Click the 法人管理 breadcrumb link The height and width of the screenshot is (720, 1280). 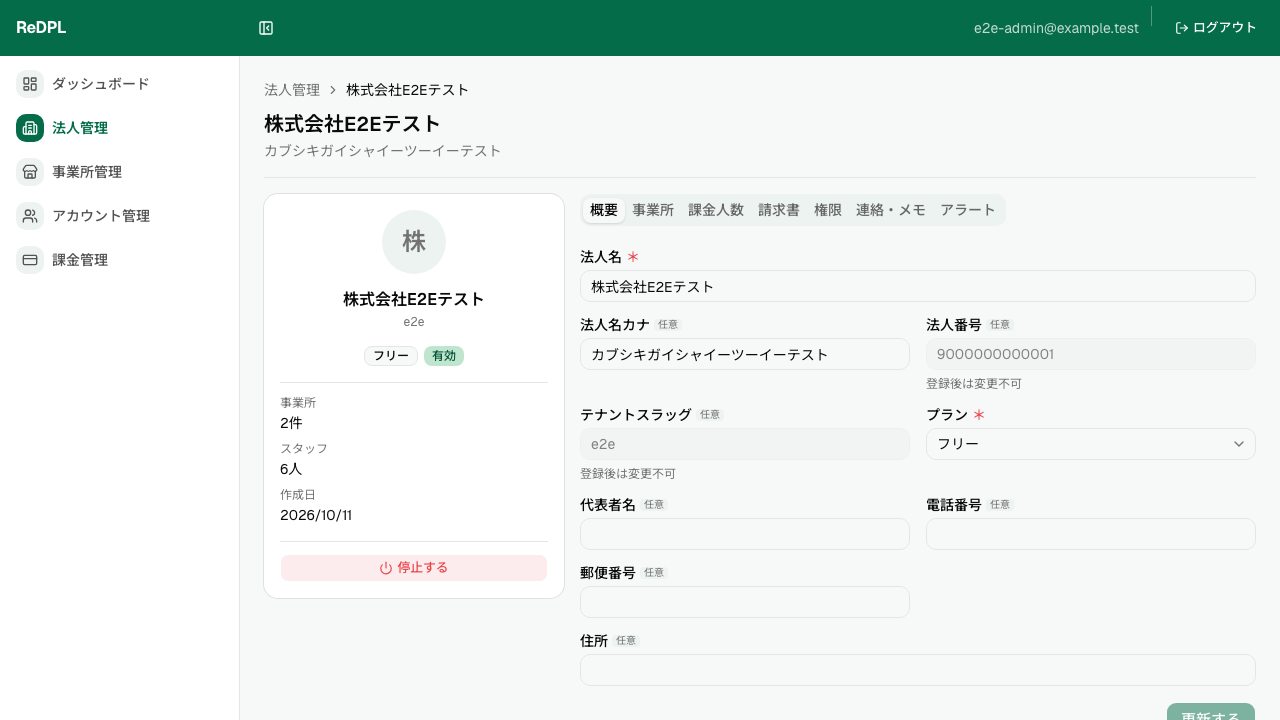pyautogui.click(x=292, y=90)
